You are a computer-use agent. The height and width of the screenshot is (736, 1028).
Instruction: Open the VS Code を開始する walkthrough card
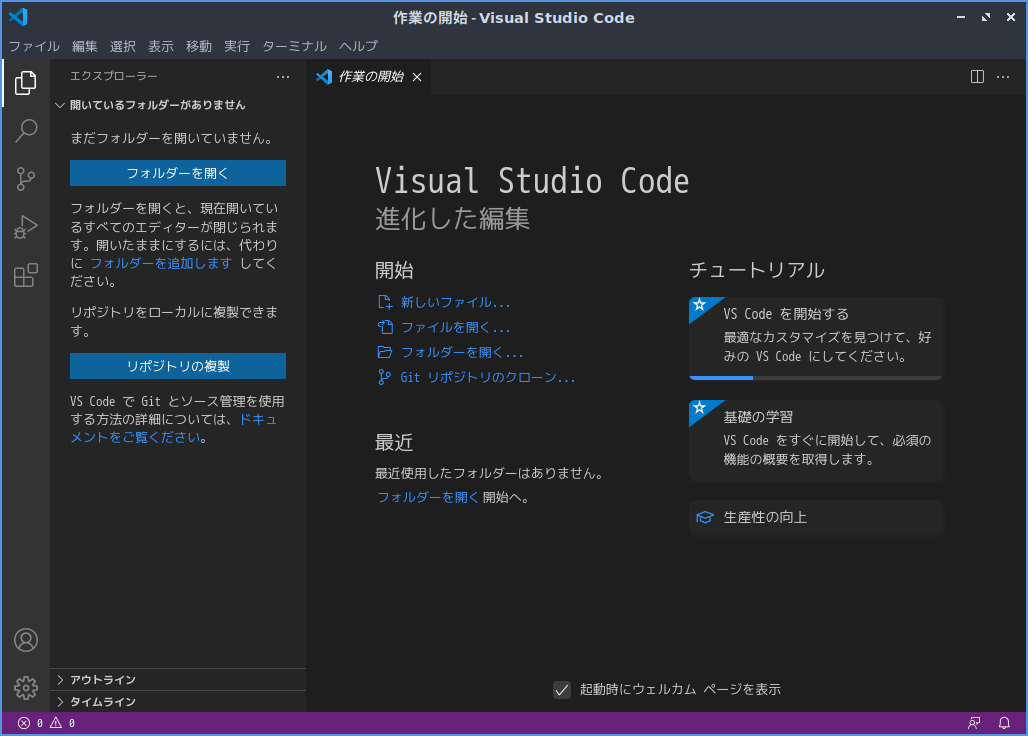coord(816,338)
